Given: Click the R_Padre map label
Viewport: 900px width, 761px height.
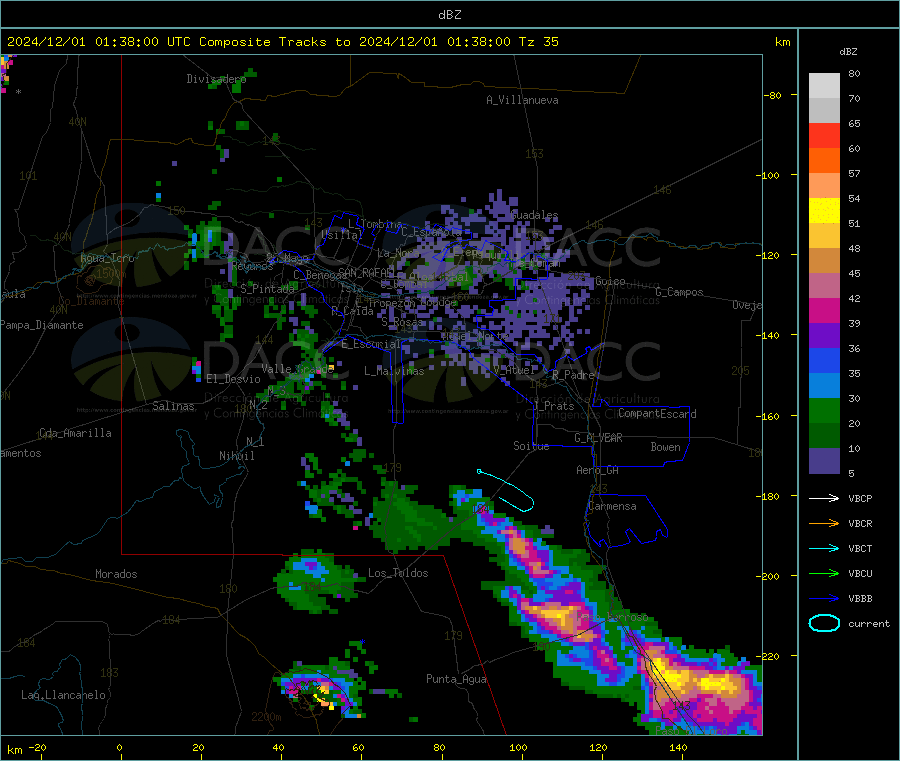Looking at the screenshot, I should pos(573,375).
